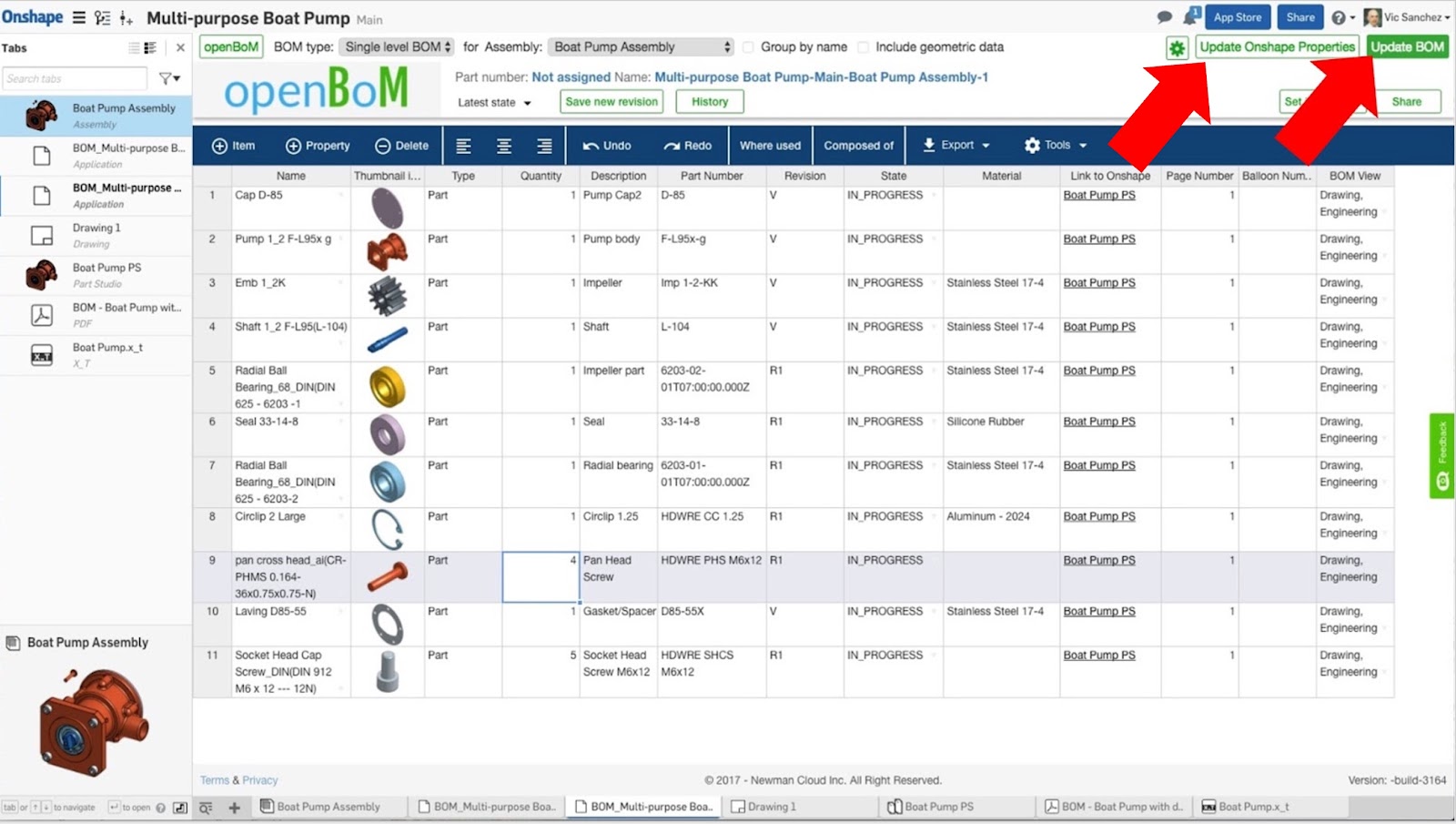
Task: Open the Assembly selection dropdown
Action: coord(641,47)
